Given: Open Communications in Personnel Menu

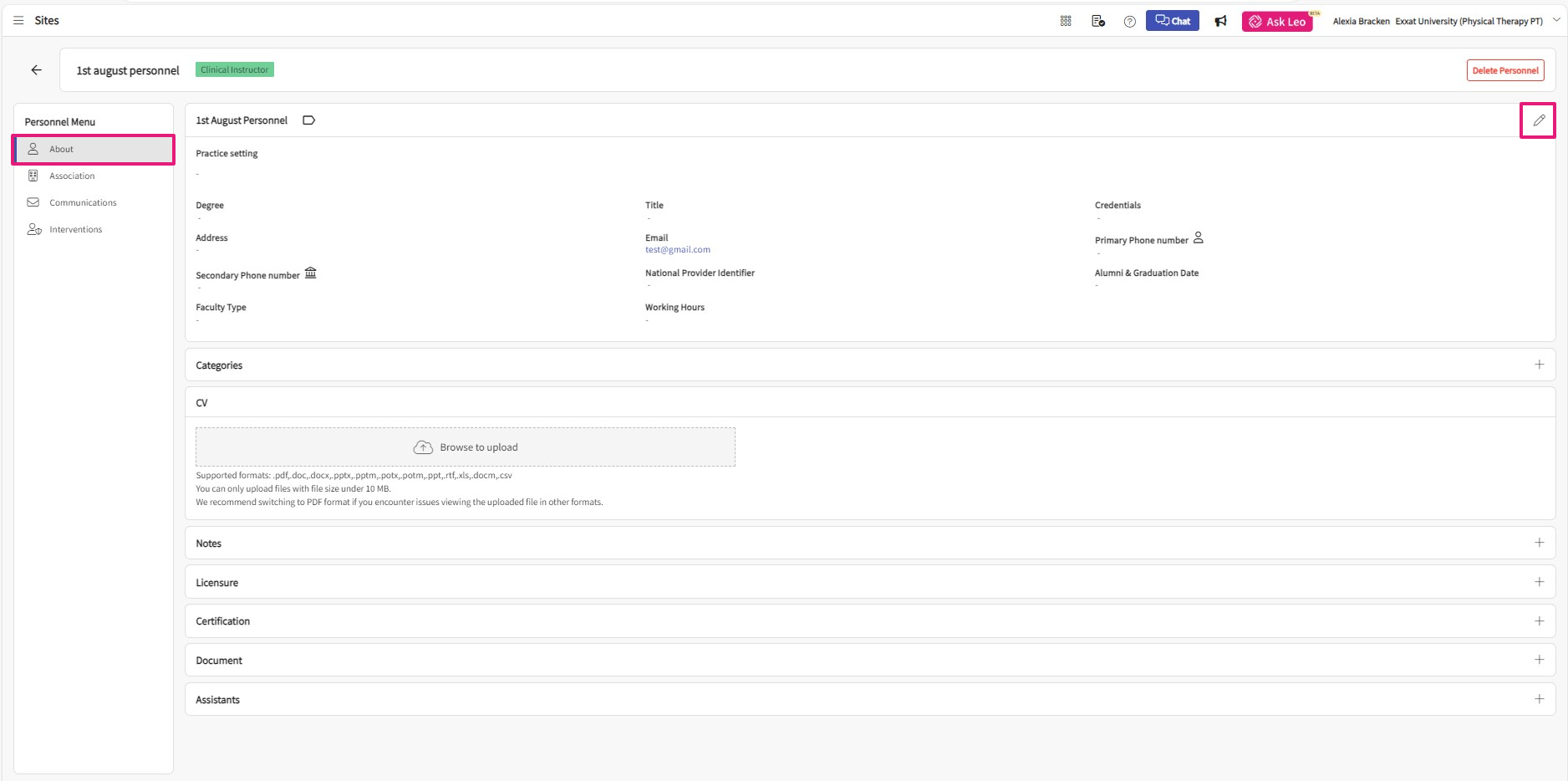Looking at the screenshot, I should (x=83, y=202).
